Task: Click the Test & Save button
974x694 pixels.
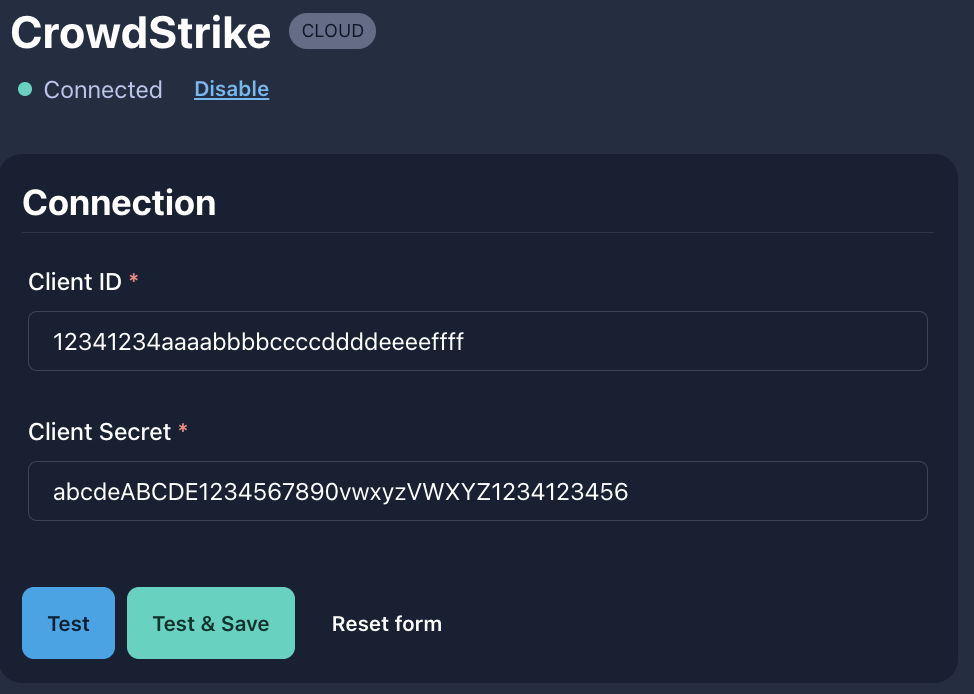Action: 210,623
